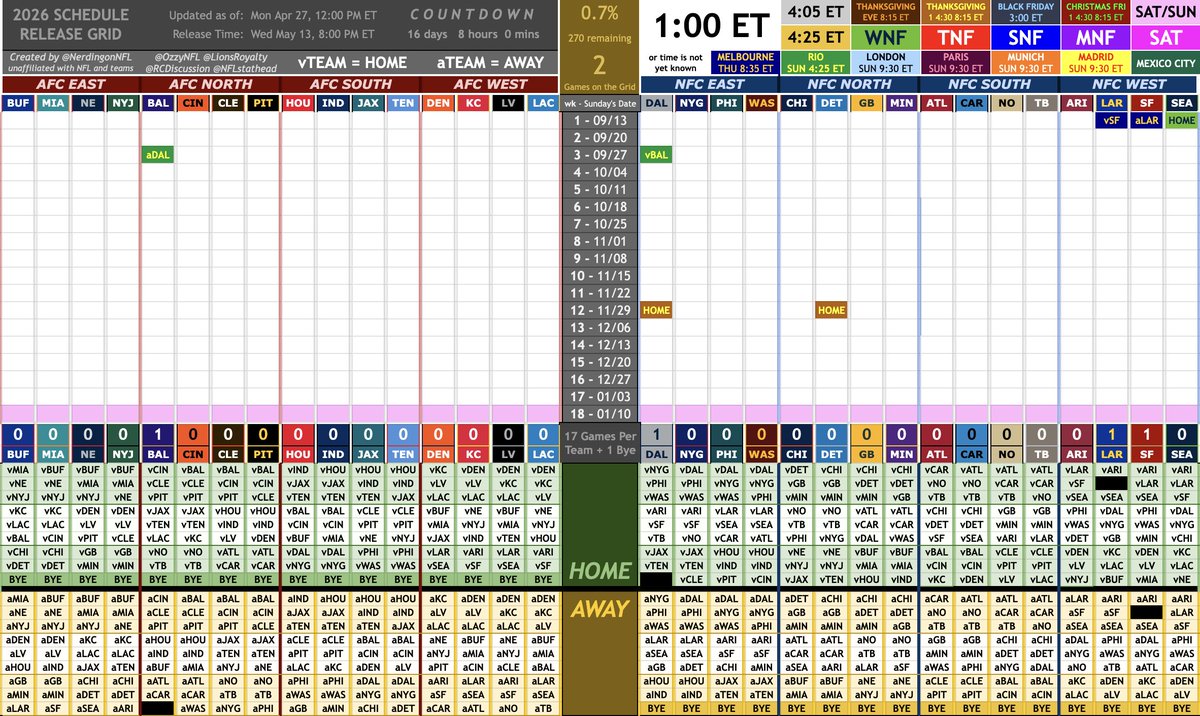Select week row 15 - 12/20
Screen dimensions: 1200x716
(600, 362)
